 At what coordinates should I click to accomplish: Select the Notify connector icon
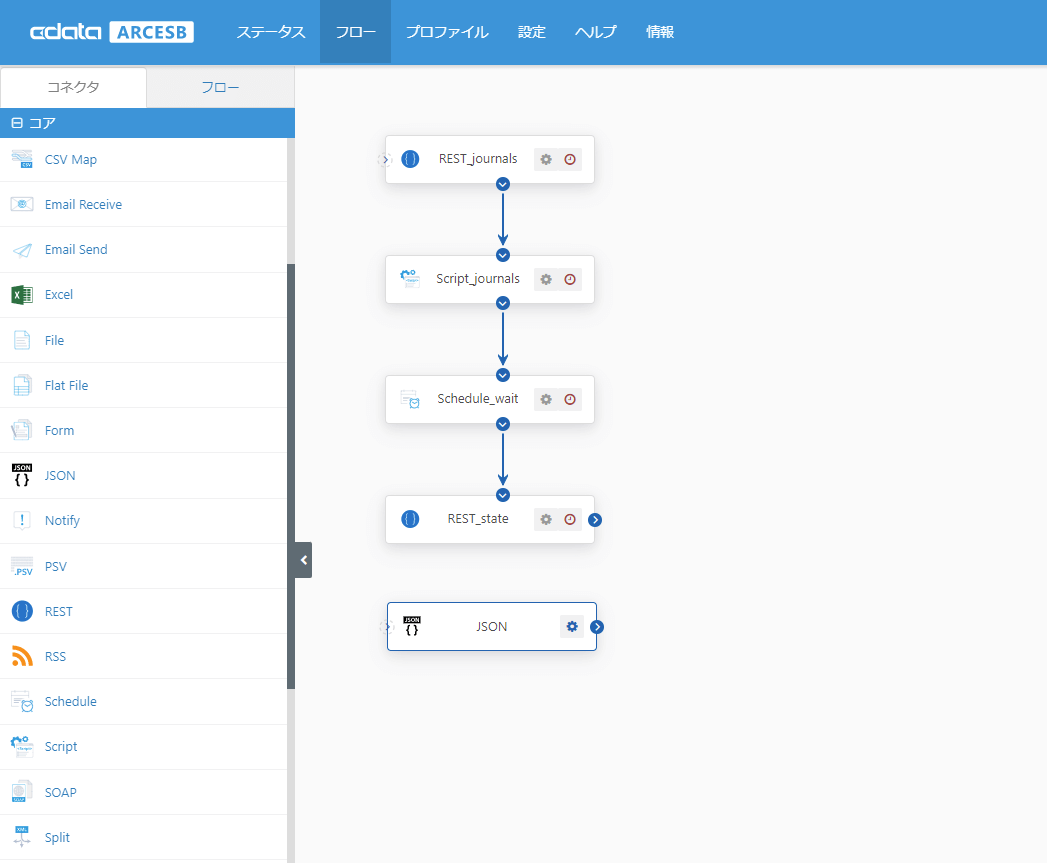pos(22,520)
